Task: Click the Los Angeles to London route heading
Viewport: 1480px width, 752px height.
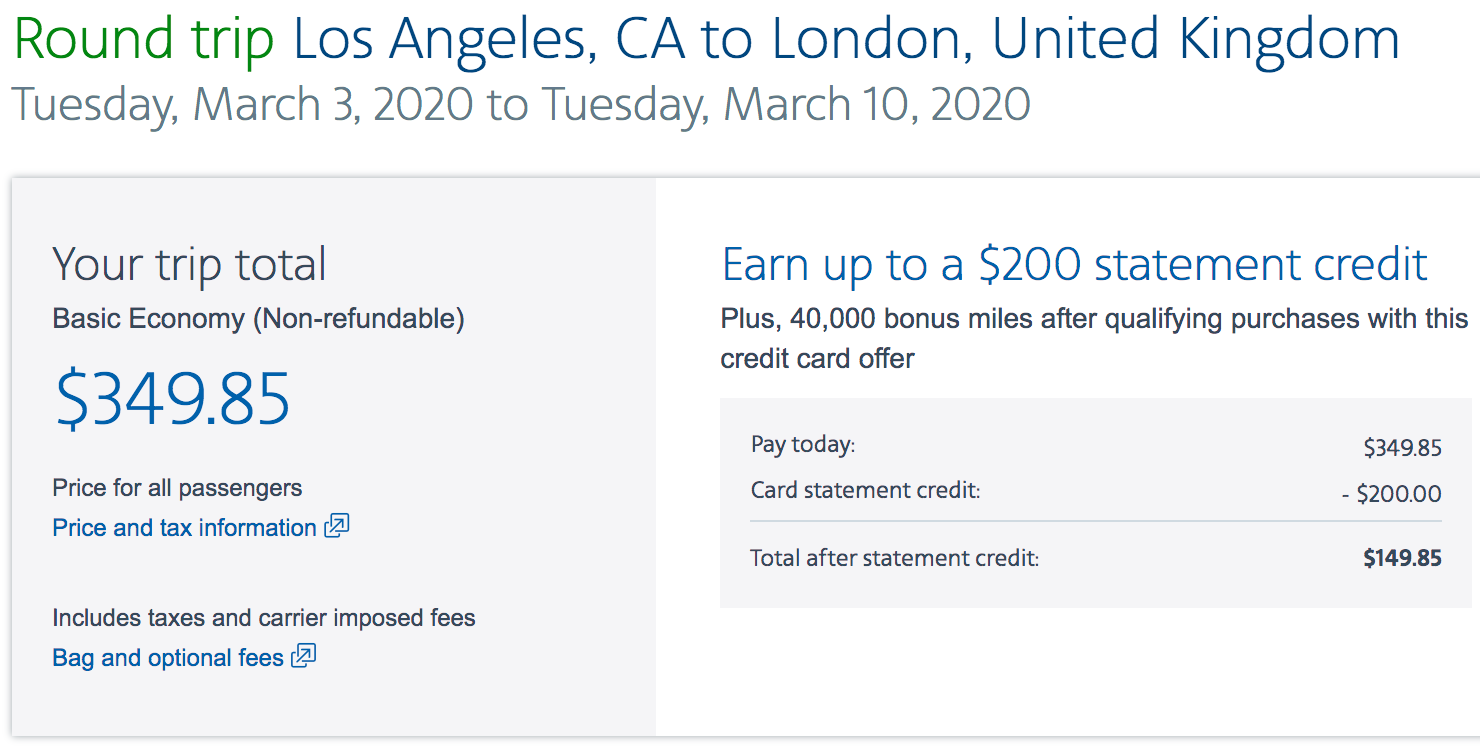Action: coord(846,40)
